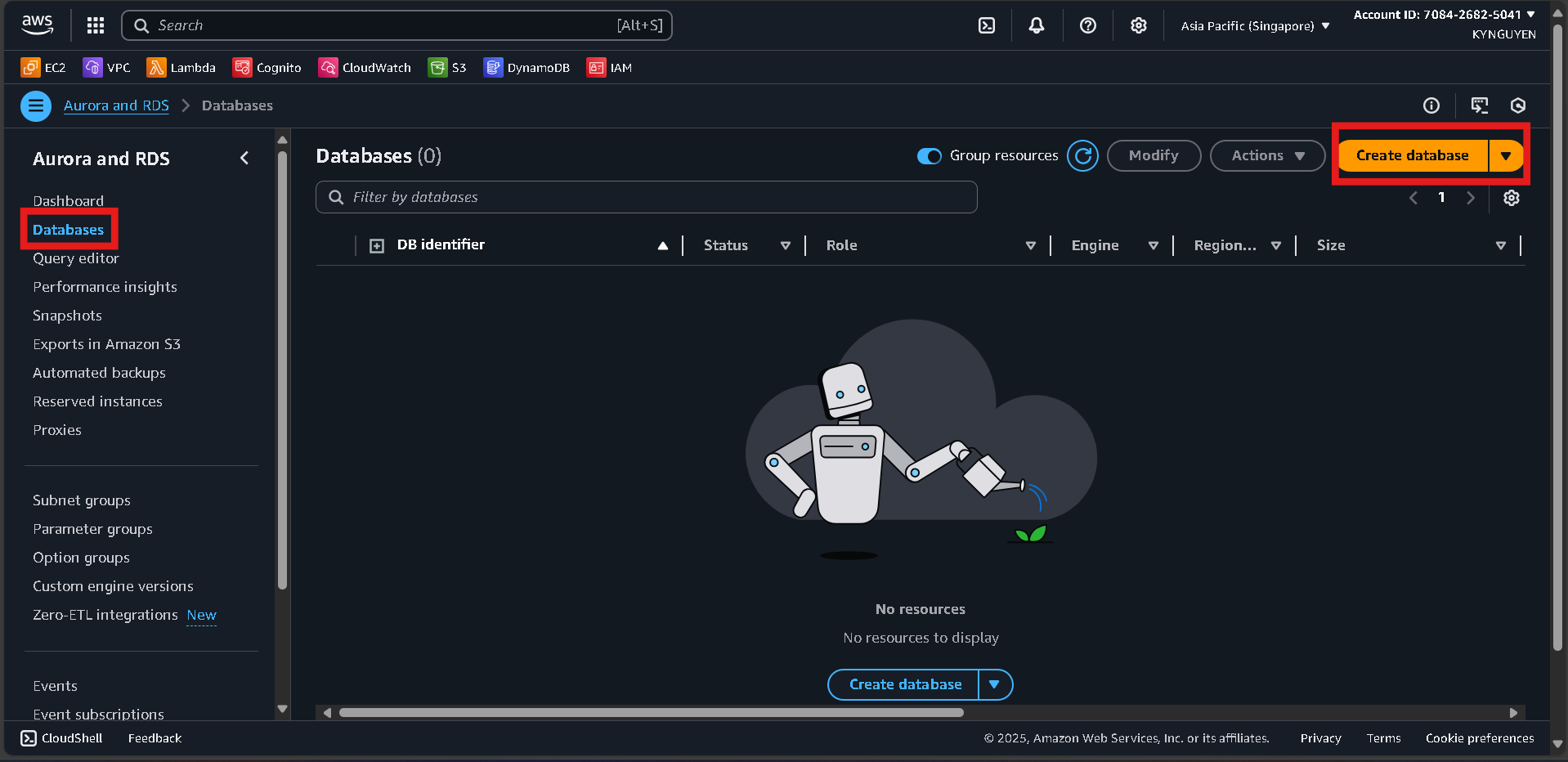This screenshot has width=1568, height=762.
Task: Open the EC2 console from favorites bar
Action: click(x=43, y=68)
